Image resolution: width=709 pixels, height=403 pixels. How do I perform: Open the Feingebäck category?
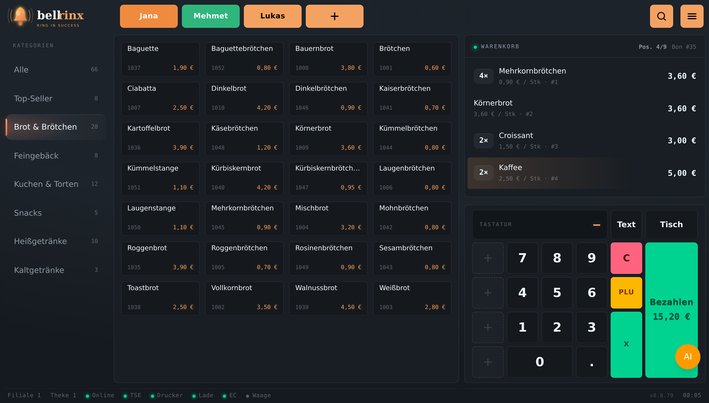(56, 156)
